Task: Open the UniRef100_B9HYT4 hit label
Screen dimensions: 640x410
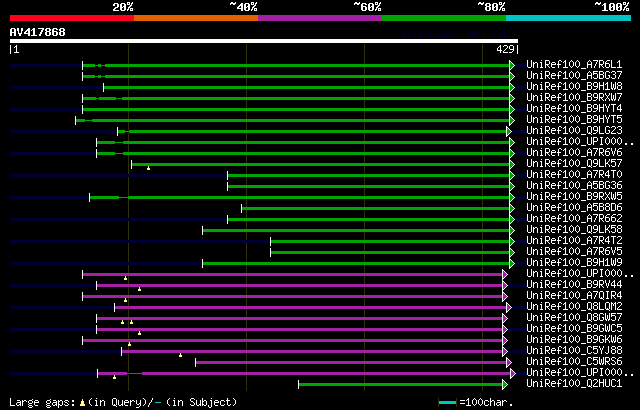Action: click(x=574, y=109)
